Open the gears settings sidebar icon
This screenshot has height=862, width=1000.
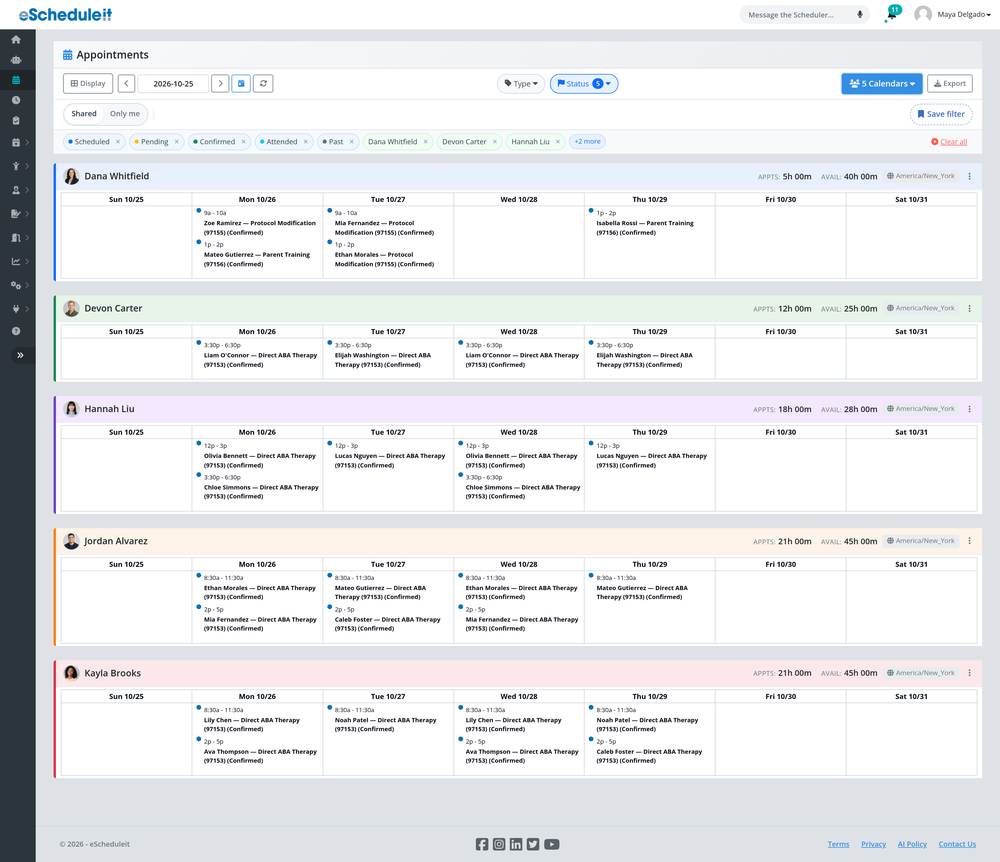[x=16, y=285]
